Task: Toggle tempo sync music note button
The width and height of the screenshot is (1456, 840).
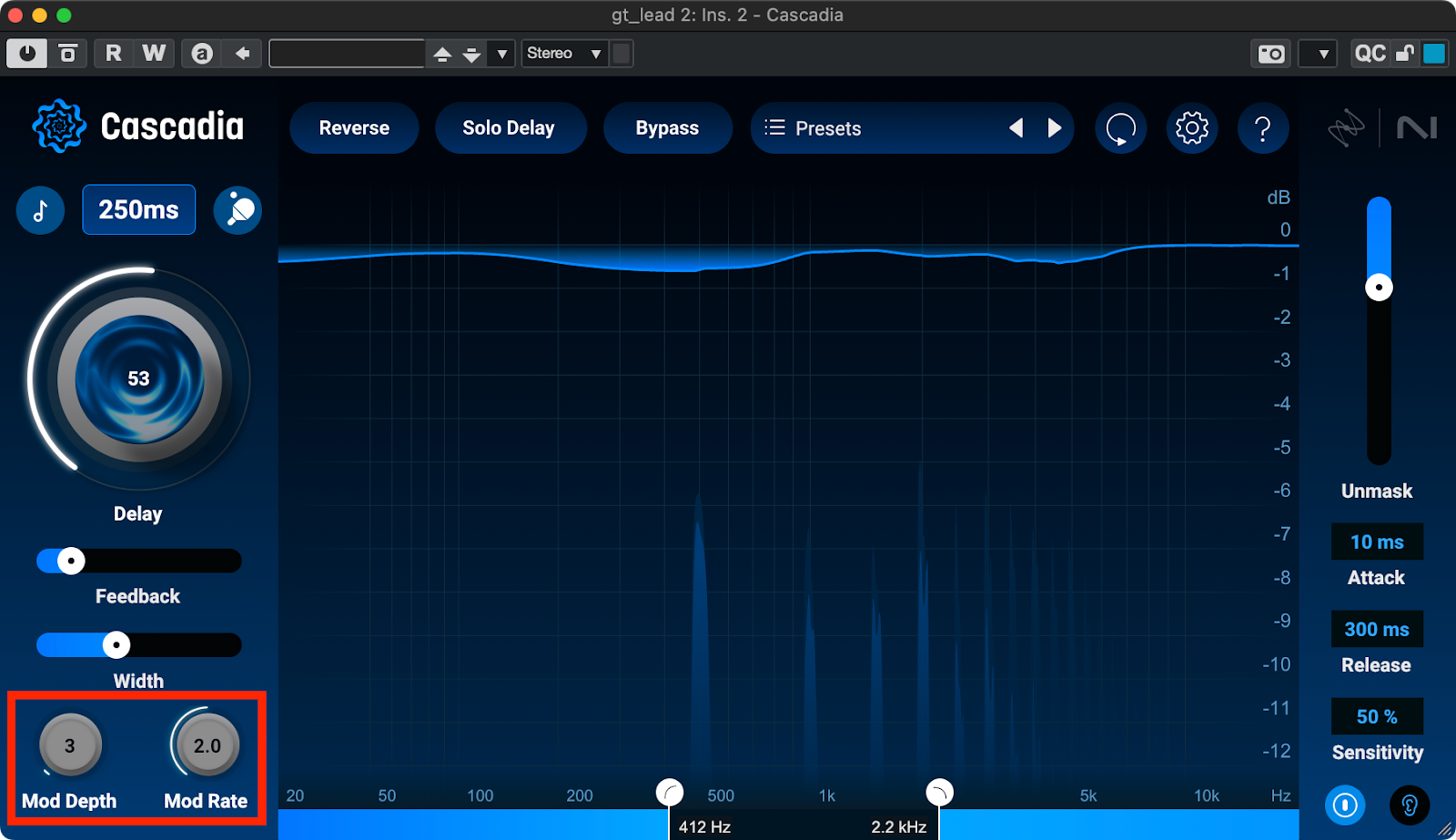Action: click(40, 210)
